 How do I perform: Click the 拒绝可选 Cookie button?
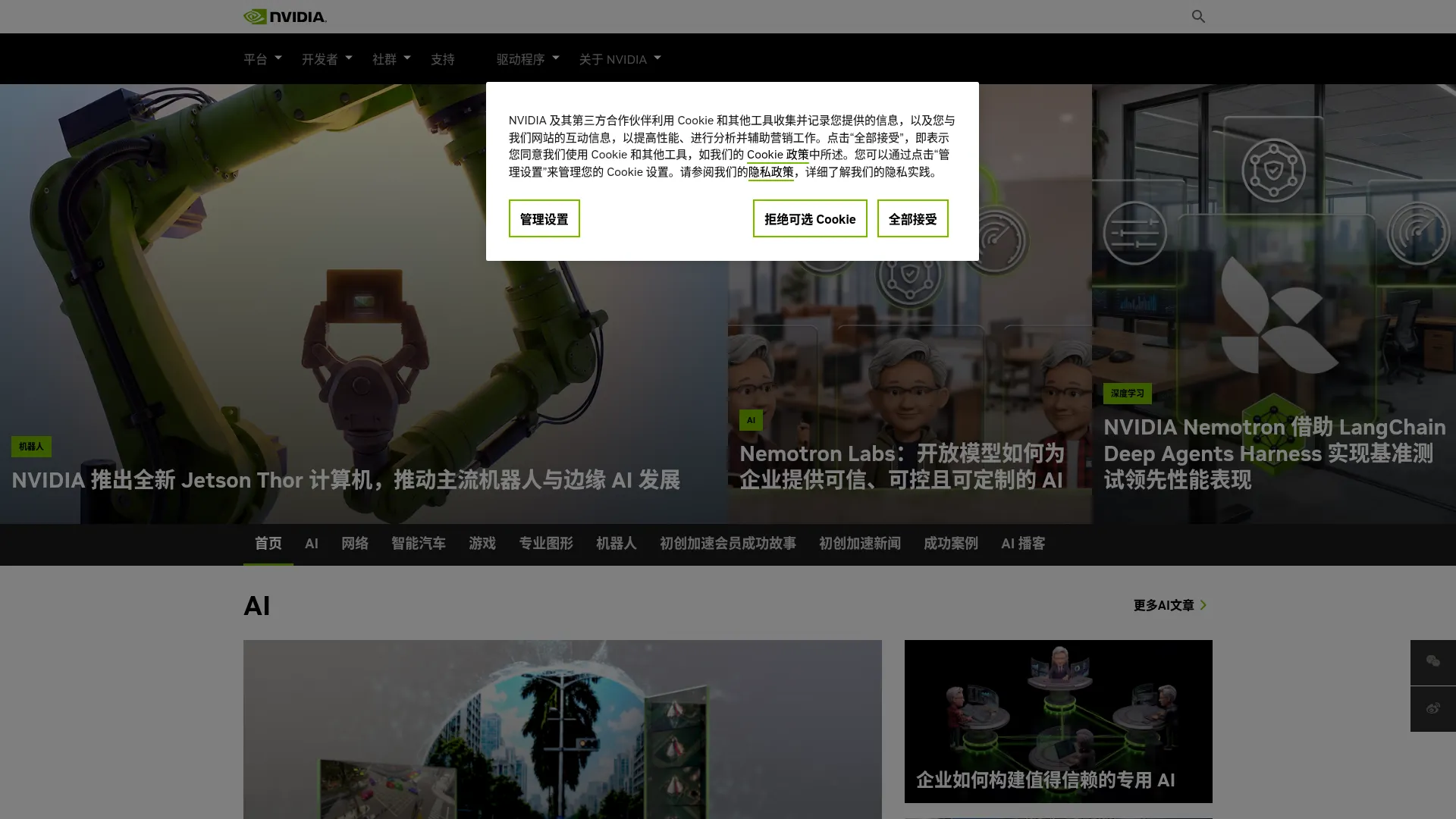[810, 218]
